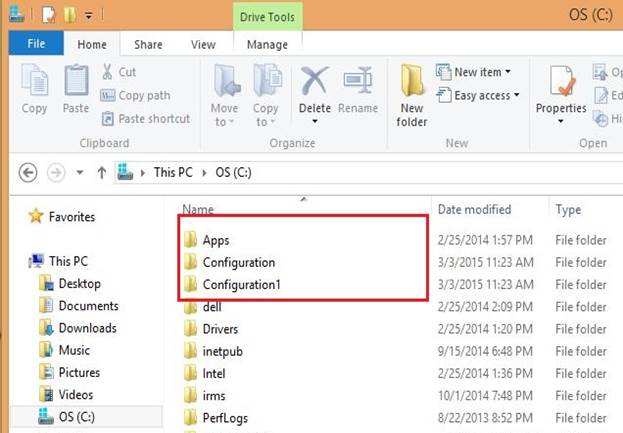Viewport: 623px width, 433px height.
Task: Click the Music library icon
Action: (46, 350)
